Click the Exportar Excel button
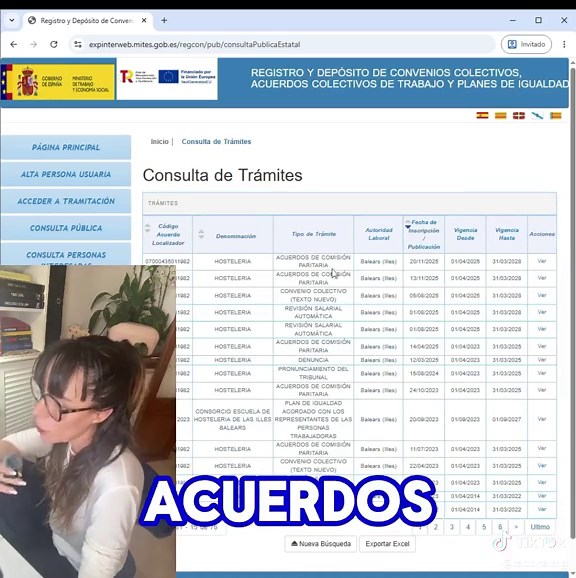 click(x=387, y=544)
